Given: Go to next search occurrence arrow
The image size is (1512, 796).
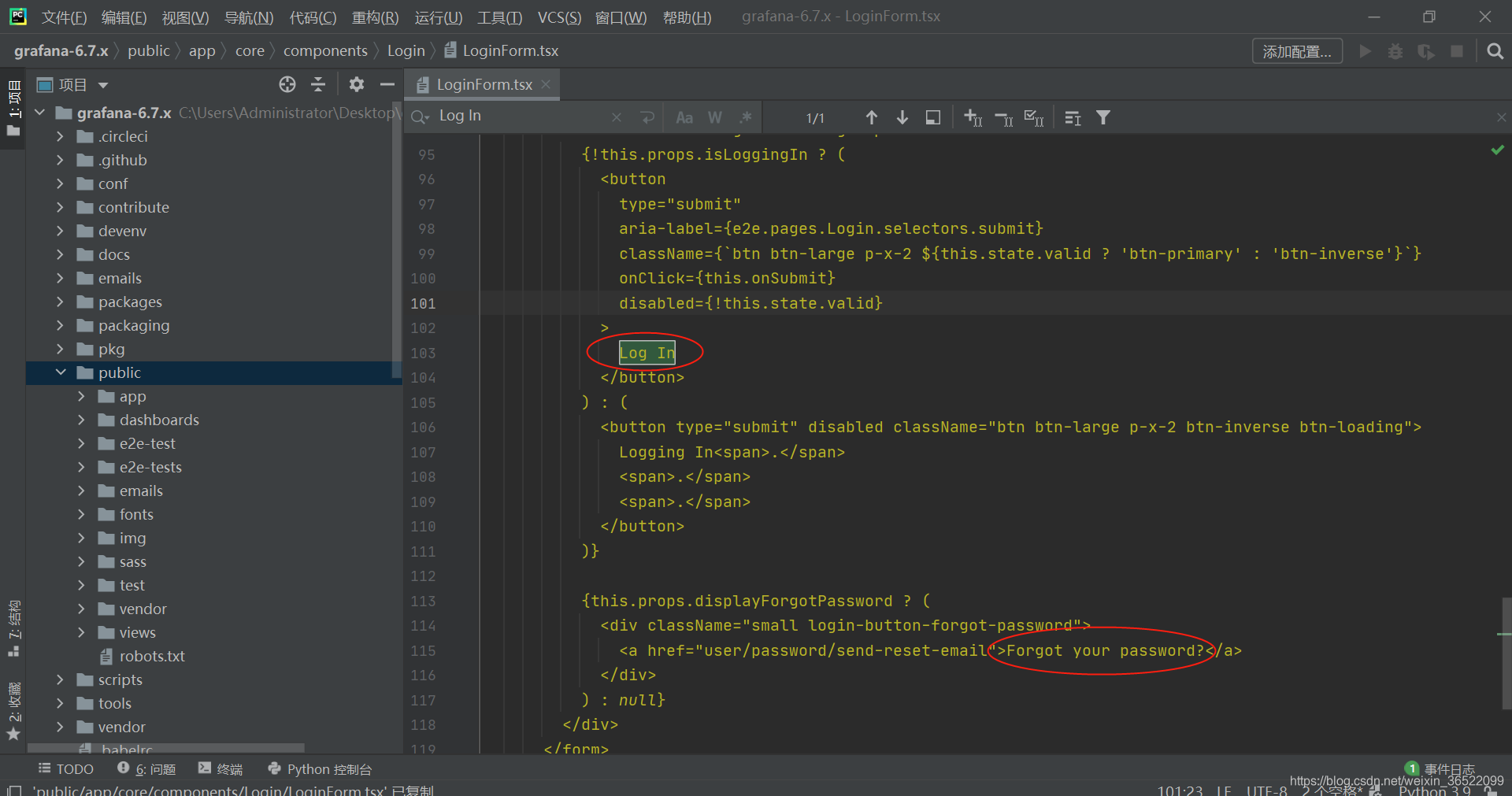Looking at the screenshot, I should (x=902, y=117).
